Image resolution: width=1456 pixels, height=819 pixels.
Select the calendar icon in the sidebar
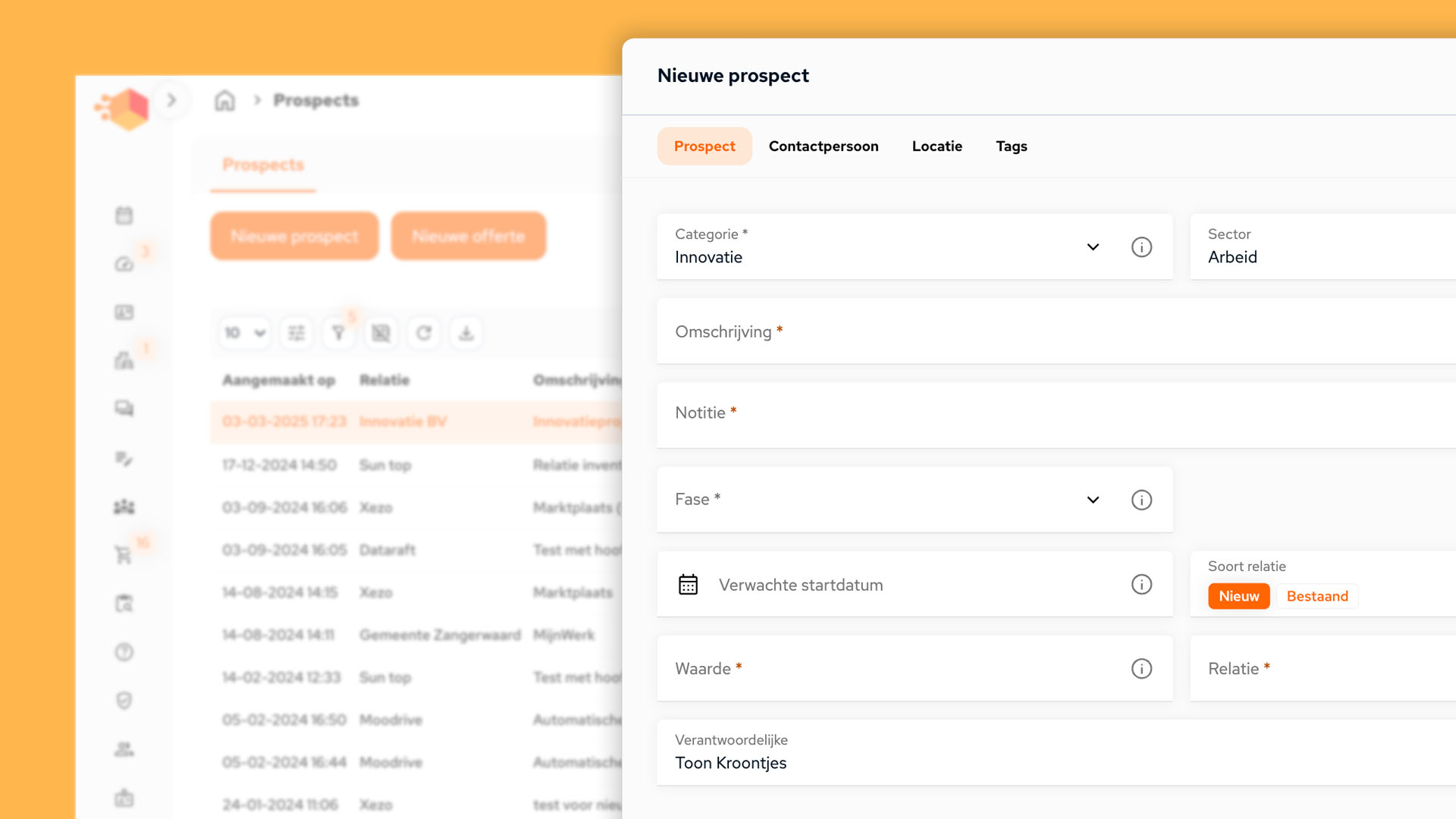click(x=123, y=215)
